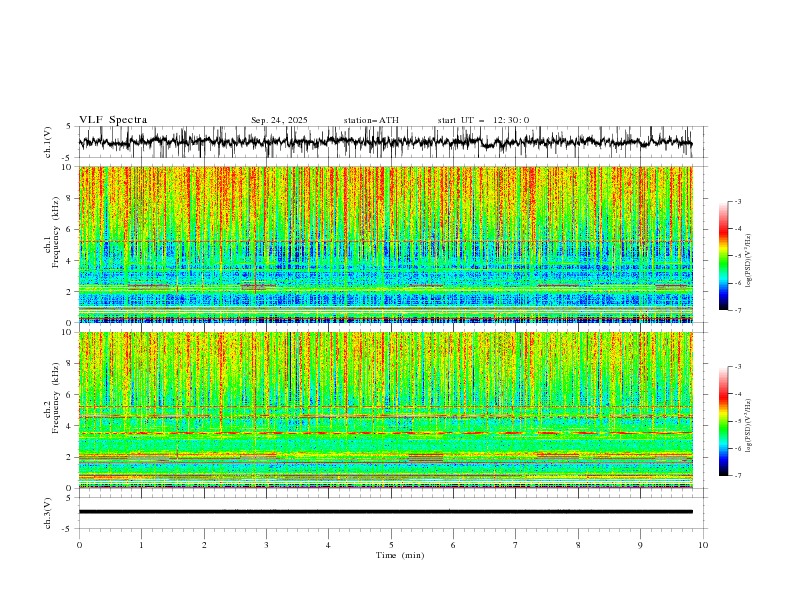
Task: Click the "ch.3(V)" axis label
Action: [x=48, y=513]
